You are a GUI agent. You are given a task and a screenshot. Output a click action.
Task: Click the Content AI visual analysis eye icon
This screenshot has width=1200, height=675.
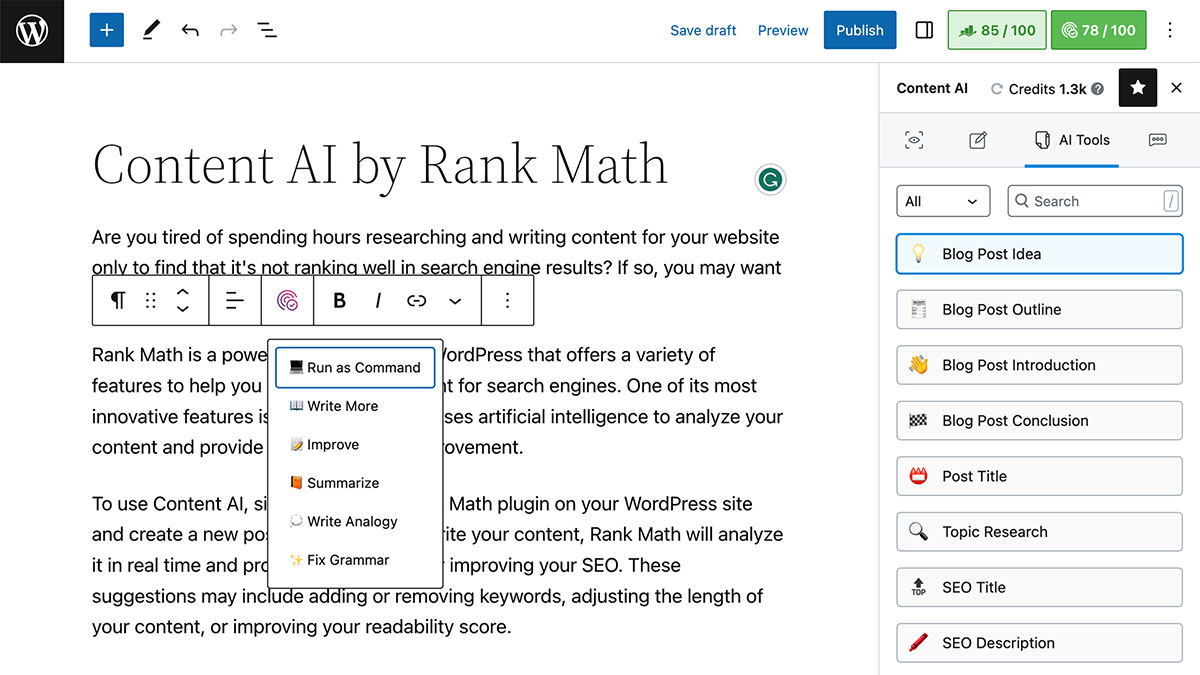pyautogui.click(x=914, y=140)
